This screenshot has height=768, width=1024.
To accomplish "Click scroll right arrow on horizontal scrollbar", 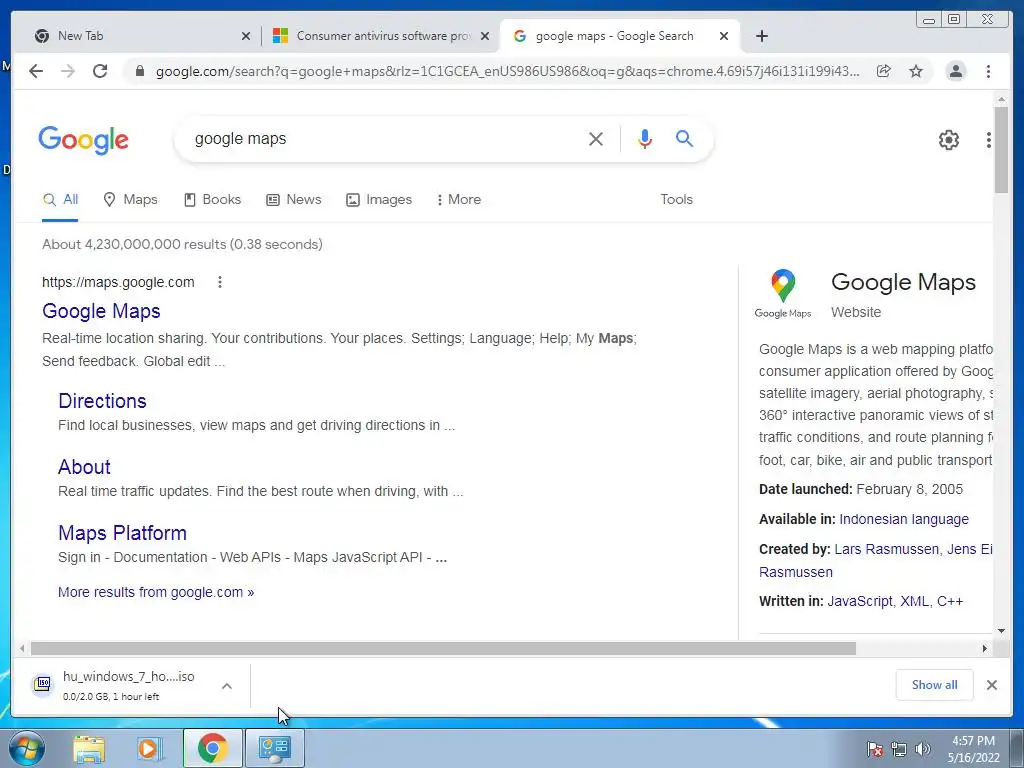I will (x=984, y=648).
